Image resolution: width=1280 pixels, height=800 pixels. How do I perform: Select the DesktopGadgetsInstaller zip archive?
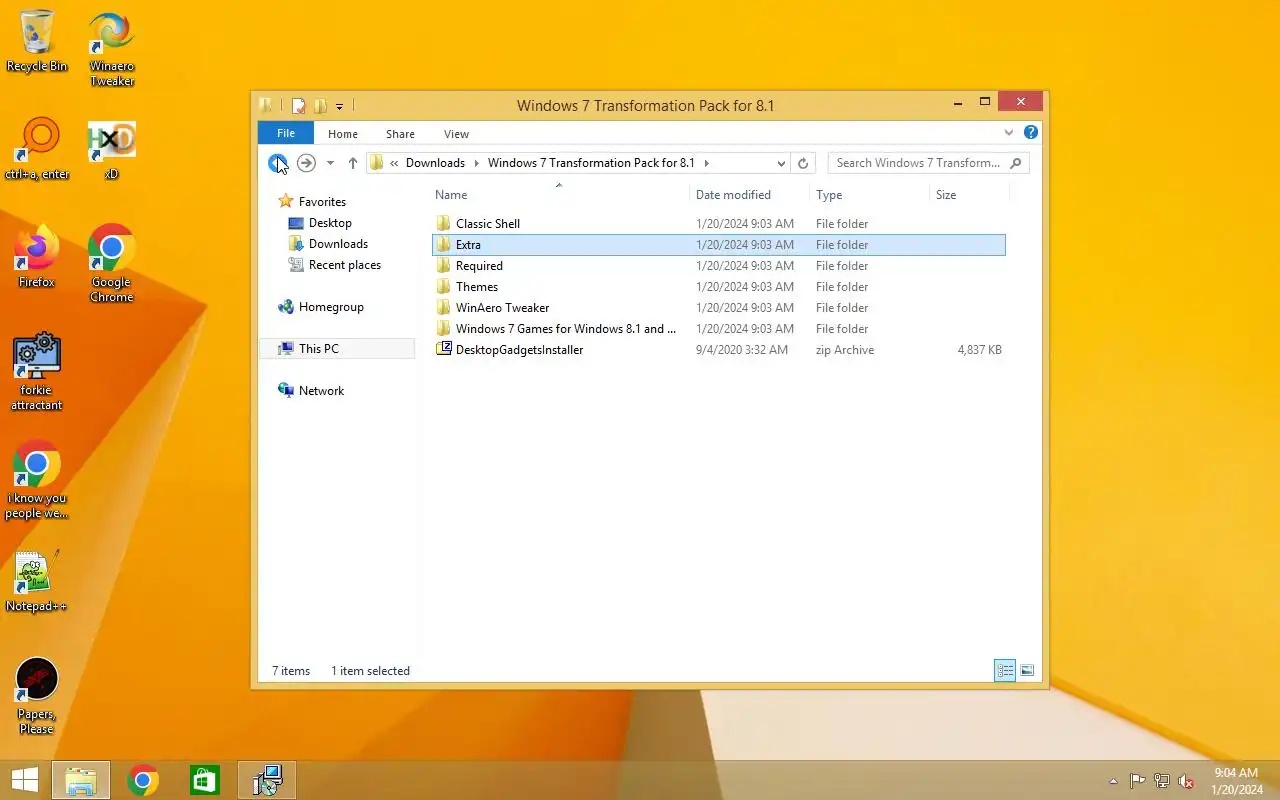point(718,350)
